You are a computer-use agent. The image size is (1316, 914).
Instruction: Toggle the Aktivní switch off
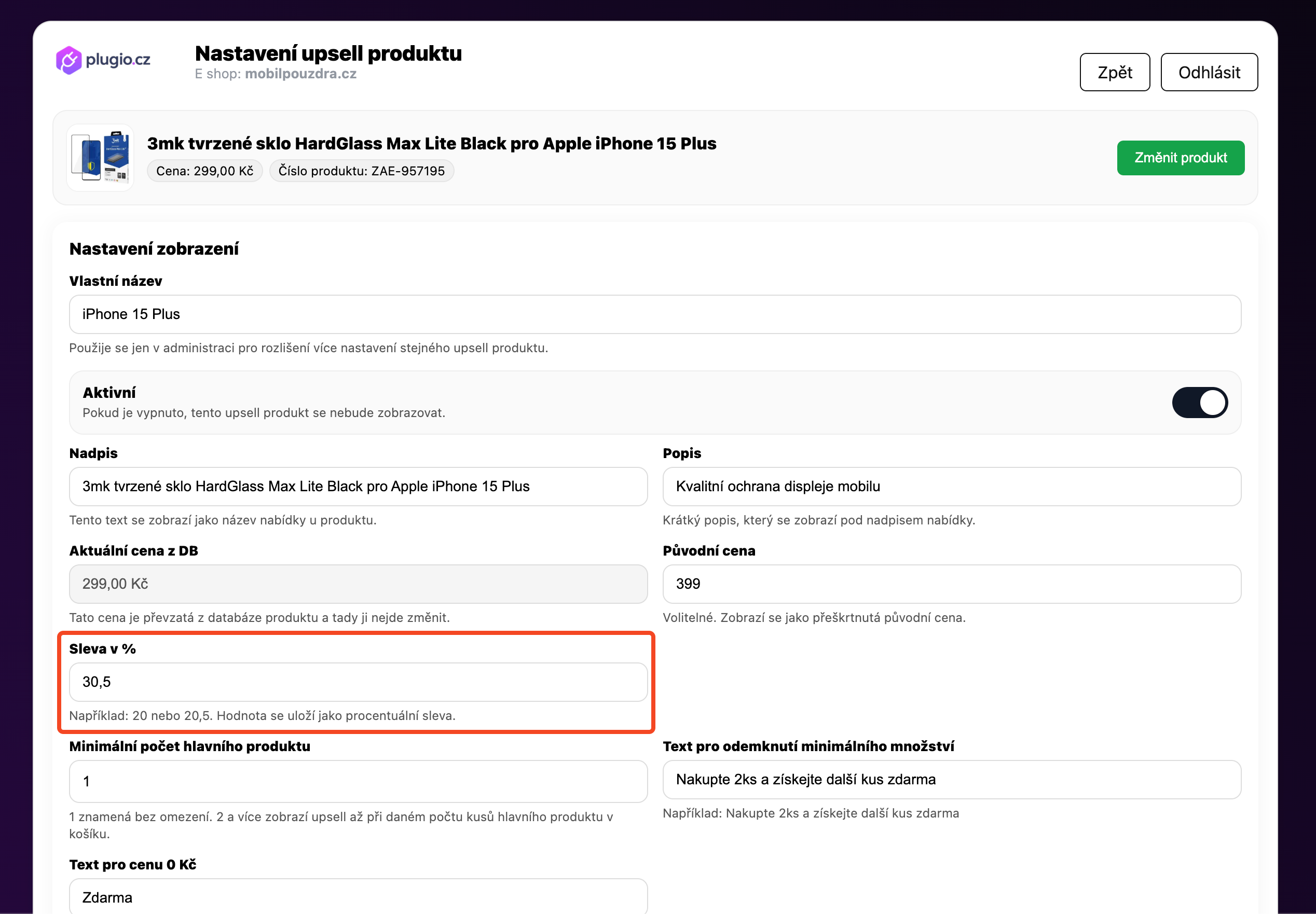pos(1200,403)
